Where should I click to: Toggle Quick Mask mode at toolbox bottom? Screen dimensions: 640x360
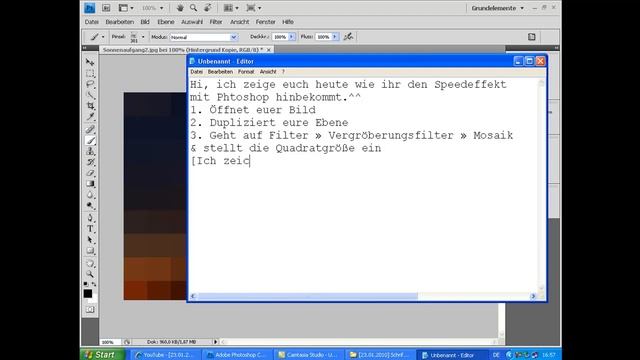point(90,310)
